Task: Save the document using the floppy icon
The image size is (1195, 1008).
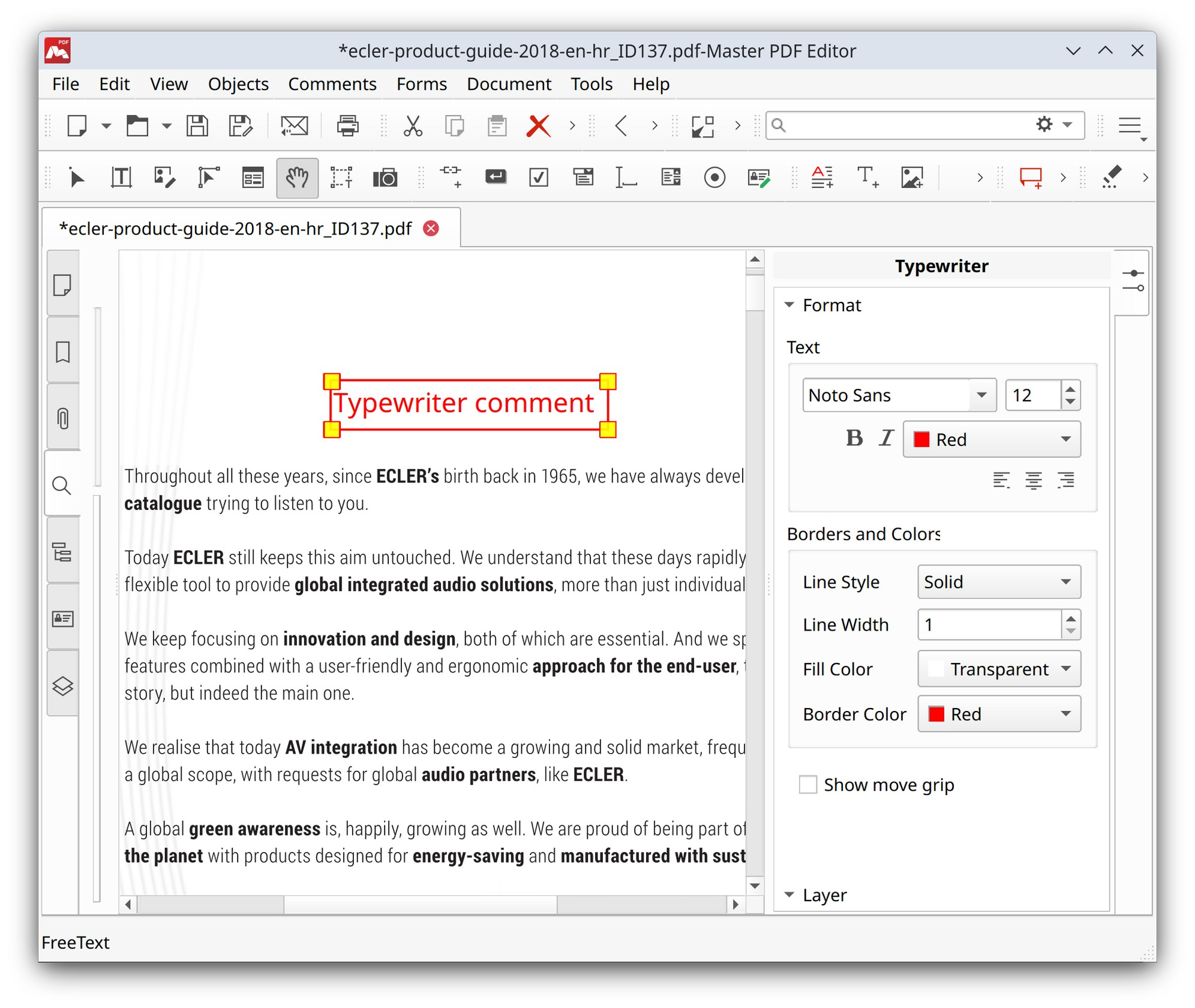Action: 197,126
